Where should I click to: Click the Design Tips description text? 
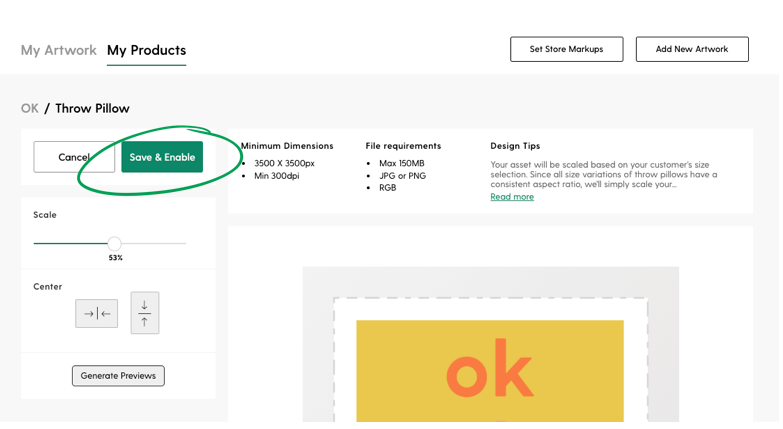click(x=604, y=174)
